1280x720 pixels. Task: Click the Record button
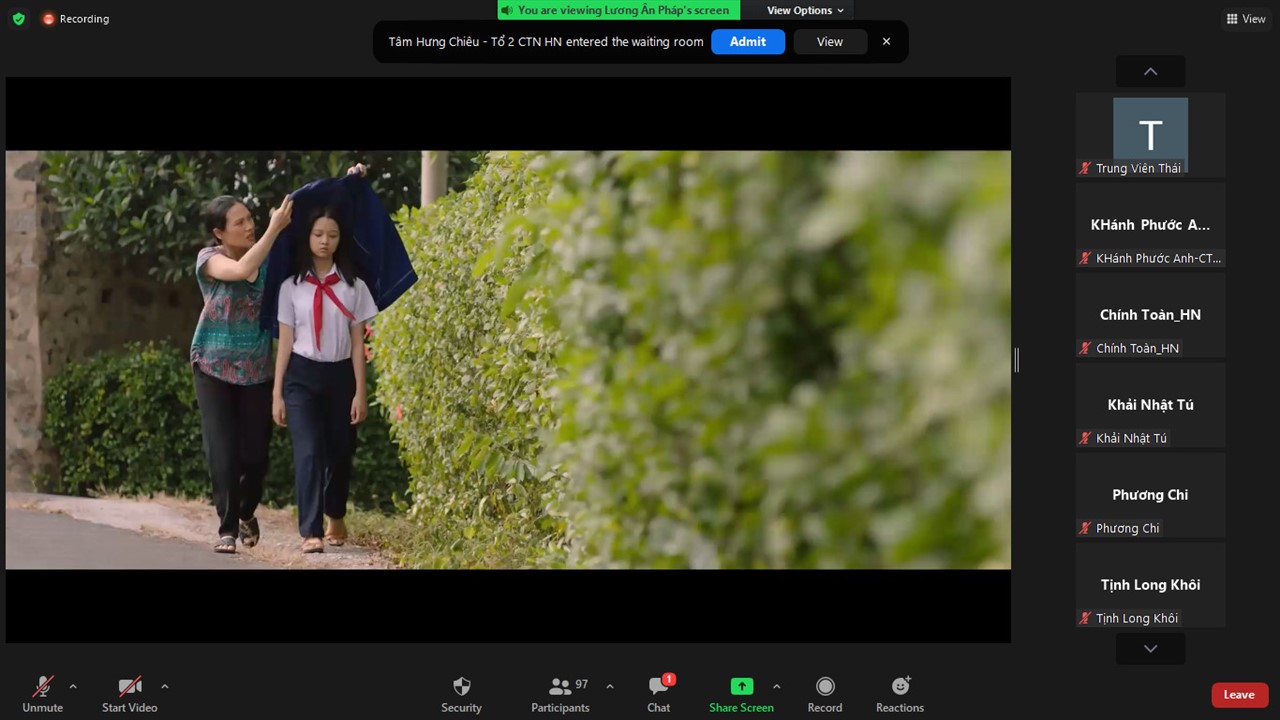(825, 693)
